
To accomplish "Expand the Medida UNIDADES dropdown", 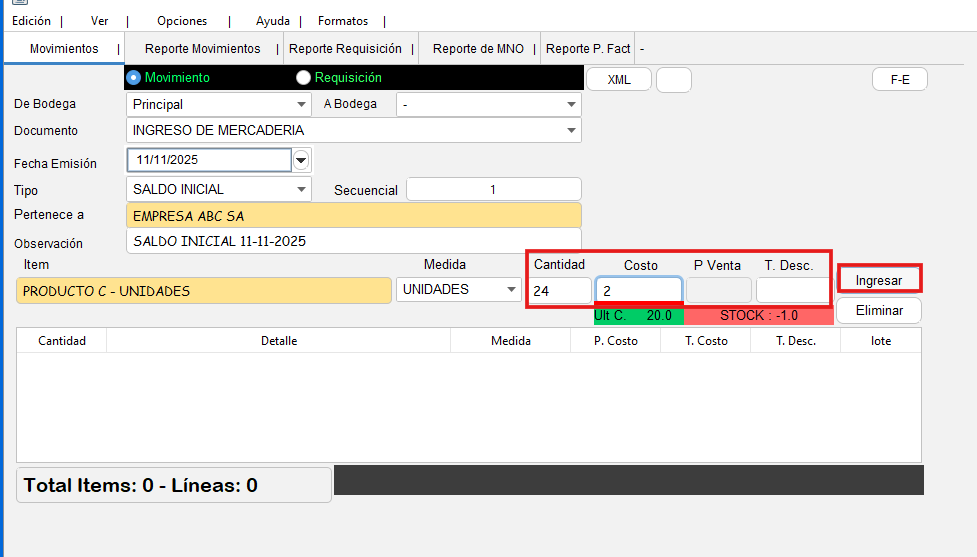I will pyautogui.click(x=511, y=290).
